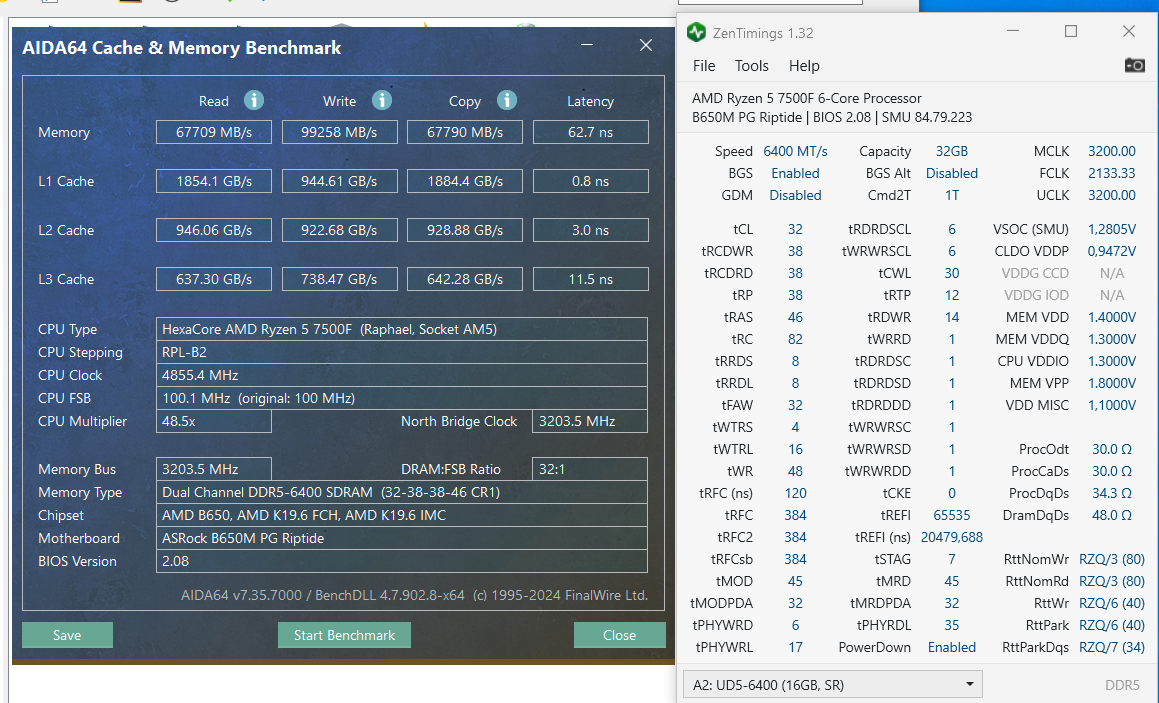Click the Memory Read value 67709 MB/s

(214, 132)
